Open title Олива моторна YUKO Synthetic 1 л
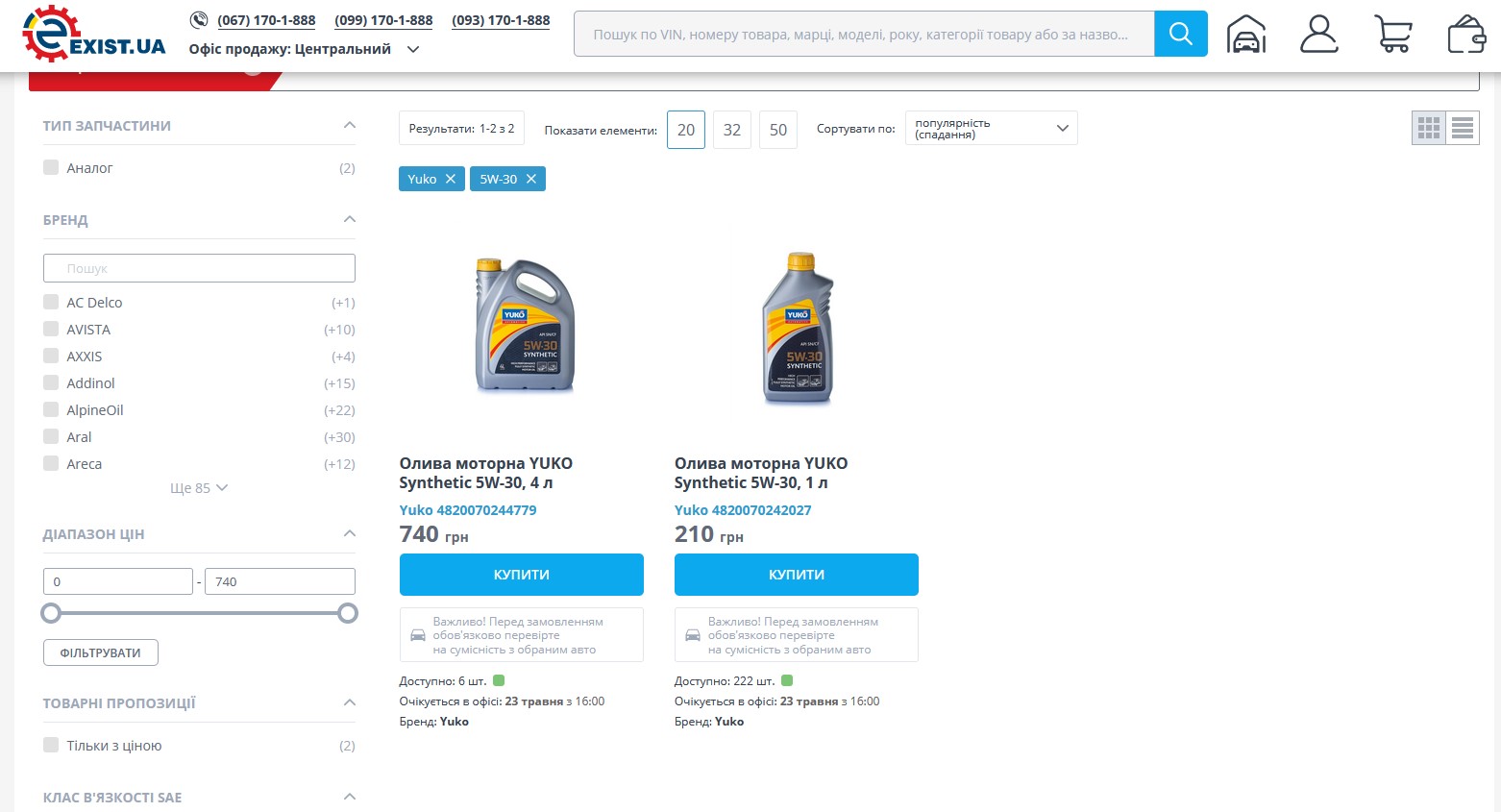Viewport: 1501px width, 812px height. pos(761,473)
